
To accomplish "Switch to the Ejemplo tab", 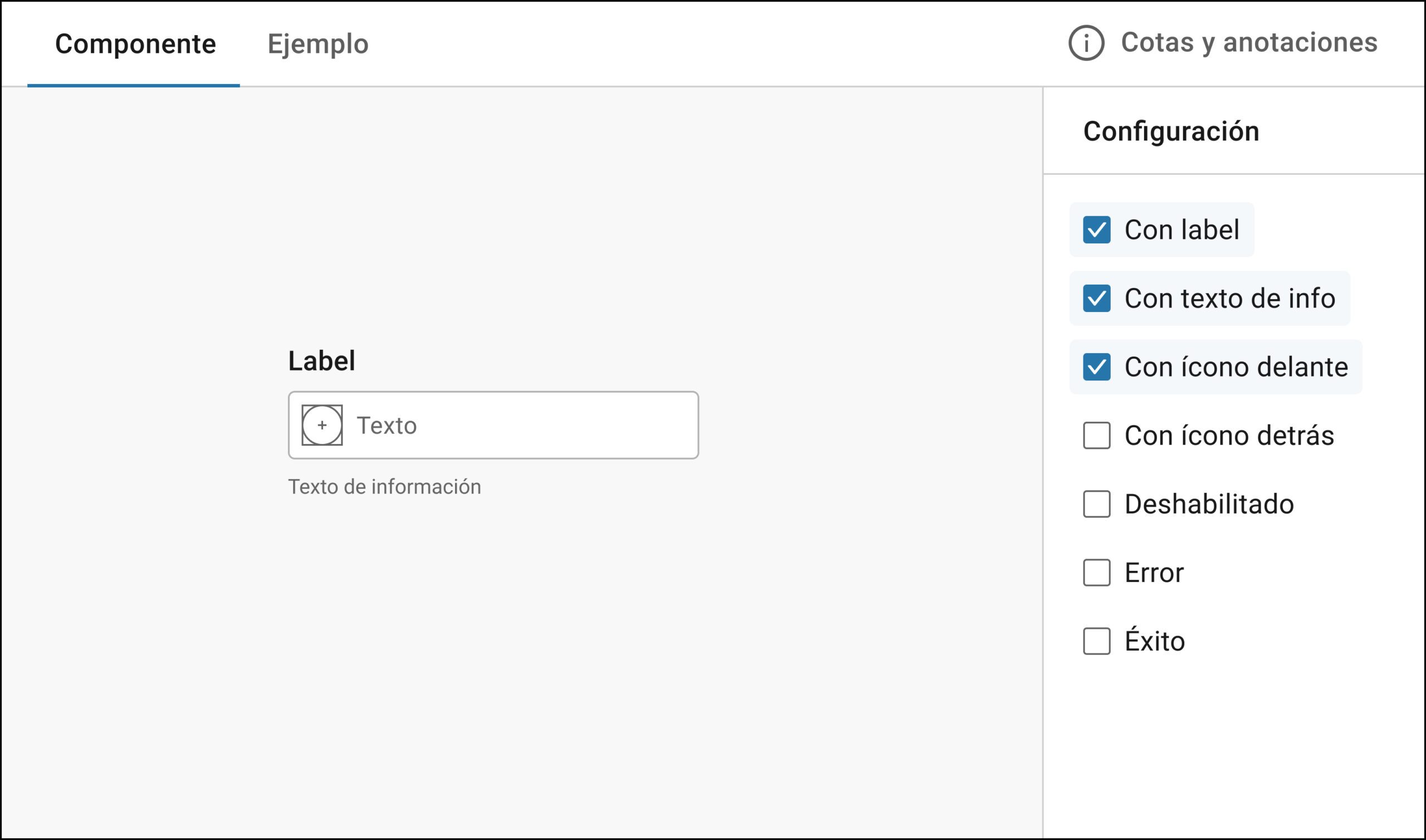I will pyautogui.click(x=319, y=44).
